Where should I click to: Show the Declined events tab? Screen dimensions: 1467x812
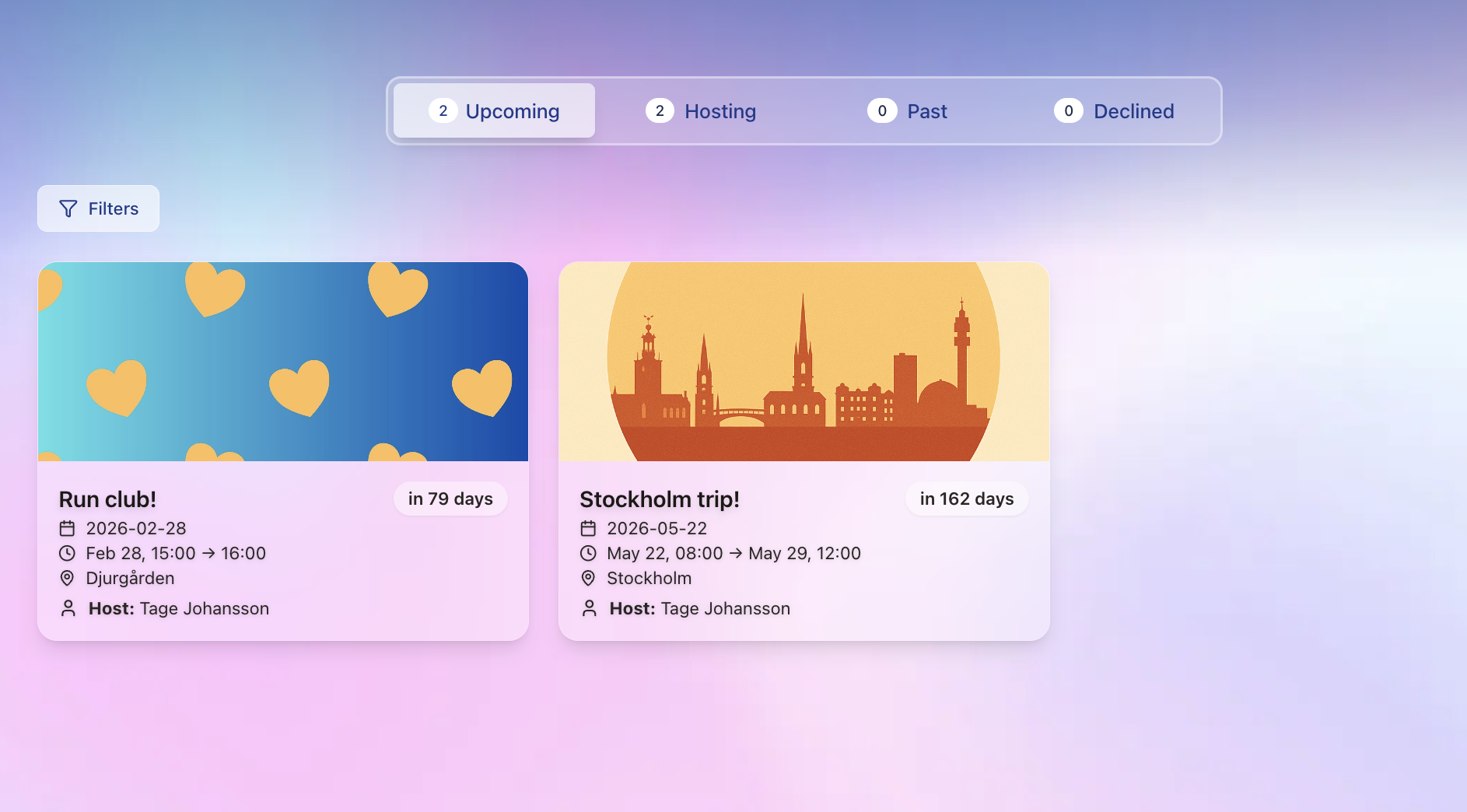tap(1114, 111)
